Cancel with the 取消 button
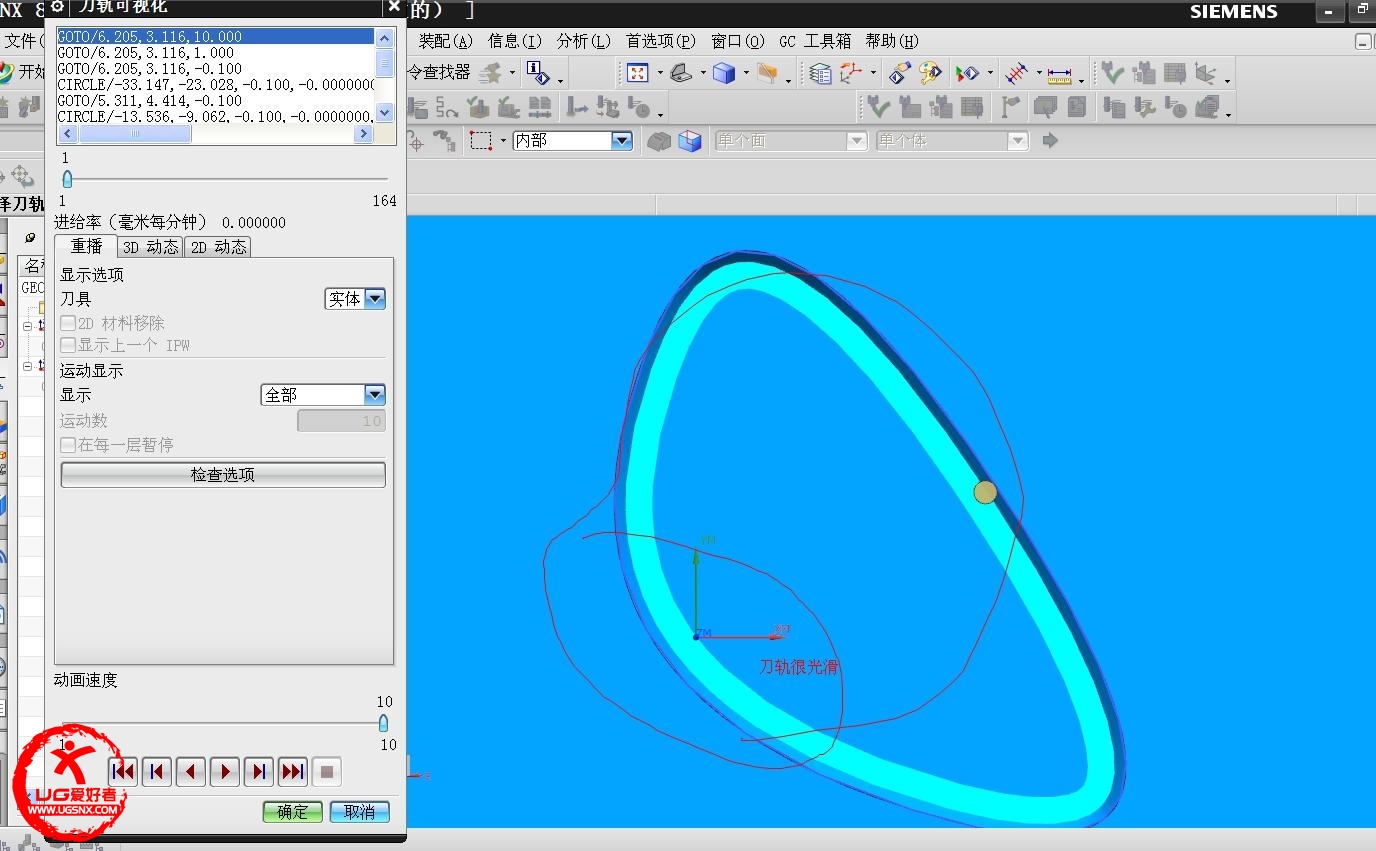The width and height of the screenshot is (1376, 851). [360, 812]
